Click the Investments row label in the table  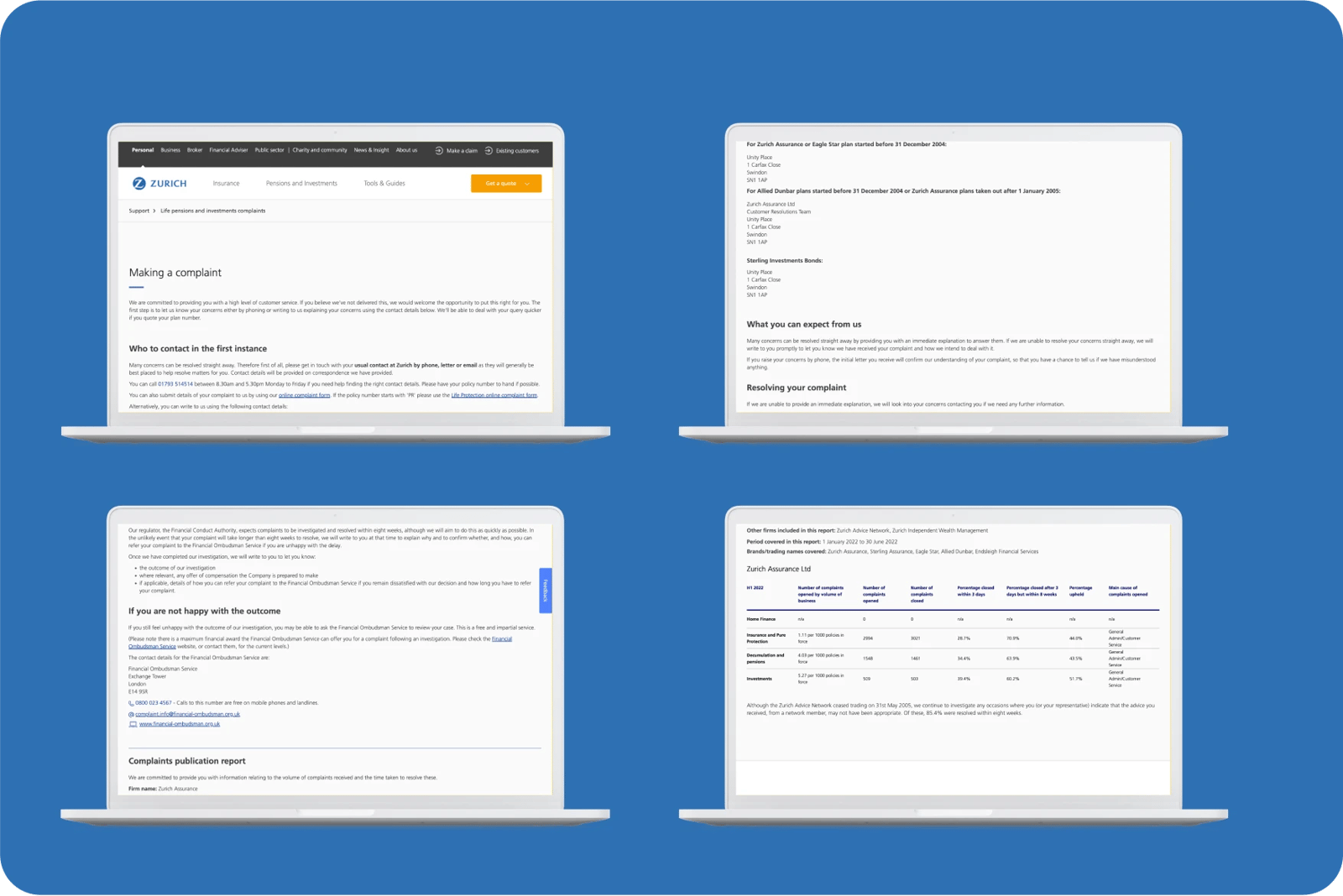(x=760, y=679)
